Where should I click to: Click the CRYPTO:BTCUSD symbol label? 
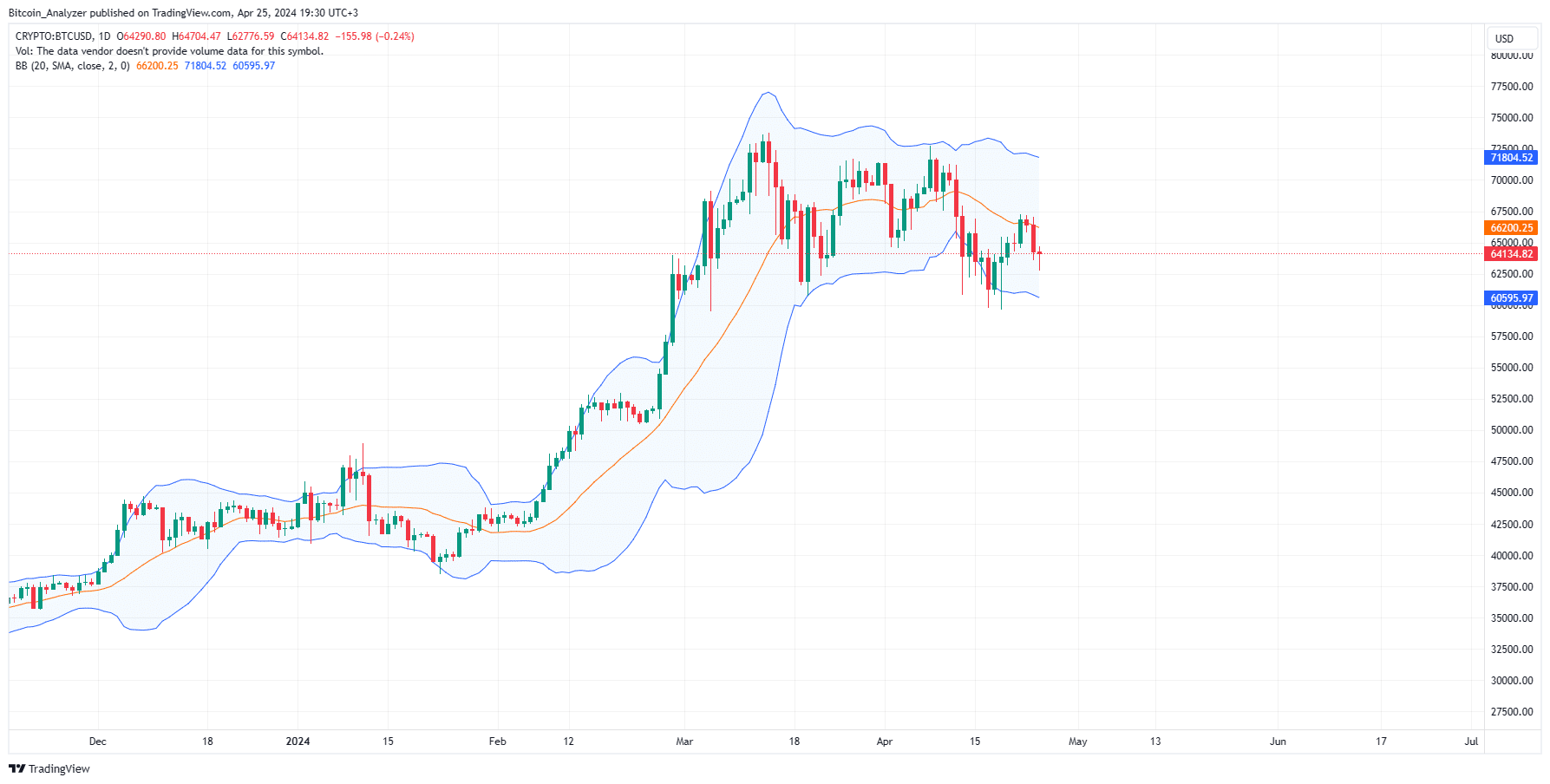click(x=54, y=36)
